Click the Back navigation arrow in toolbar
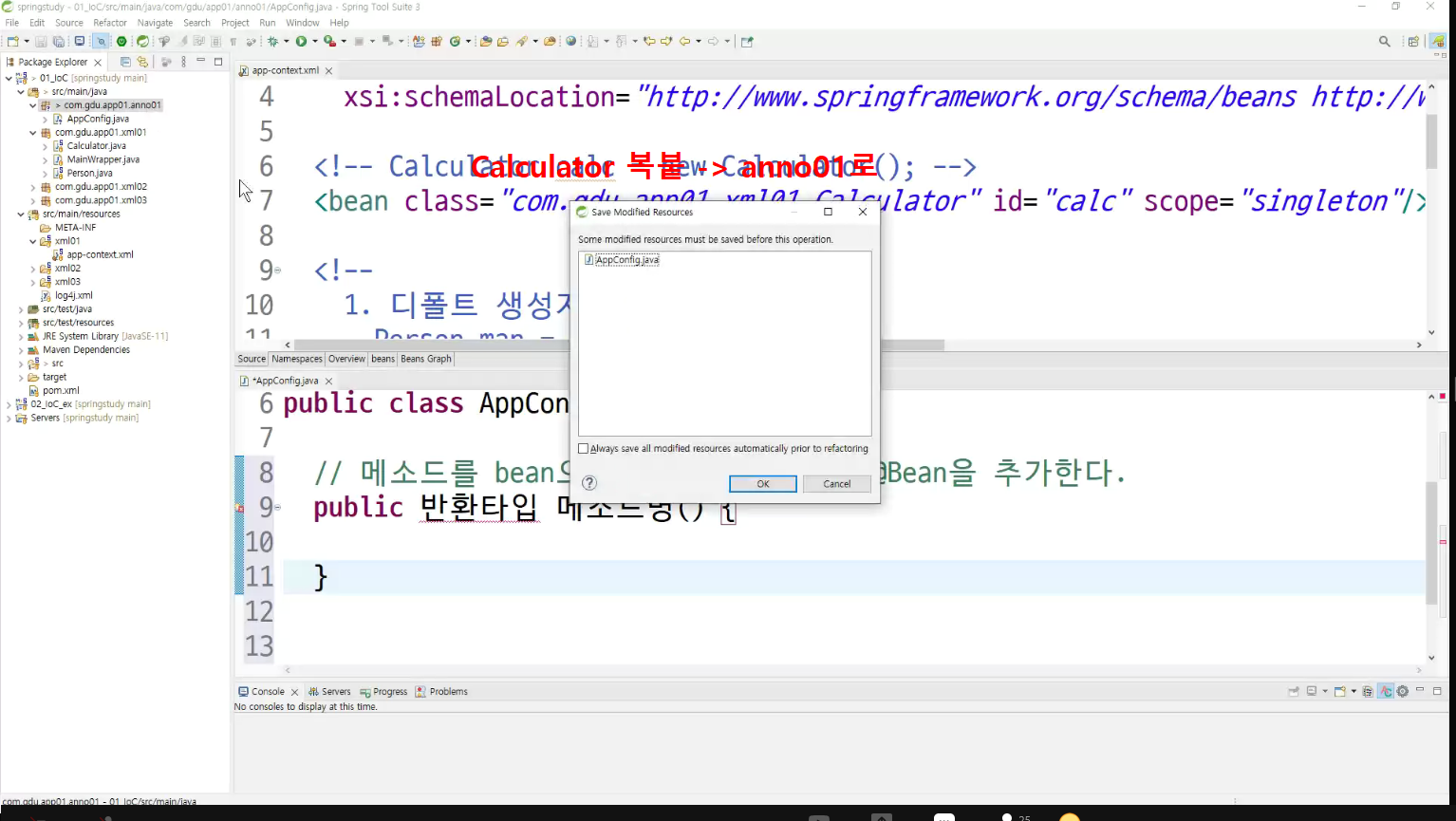Screen dimensions: 1456x821 point(684,42)
